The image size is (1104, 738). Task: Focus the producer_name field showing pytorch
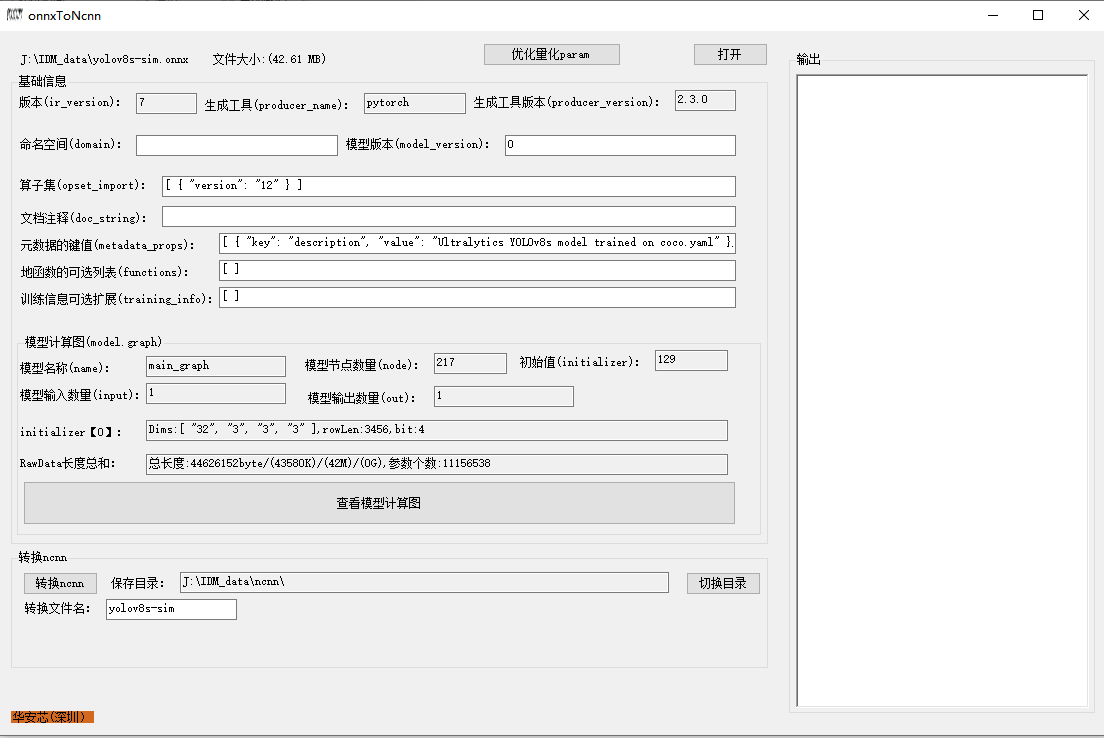(x=415, y=103)
